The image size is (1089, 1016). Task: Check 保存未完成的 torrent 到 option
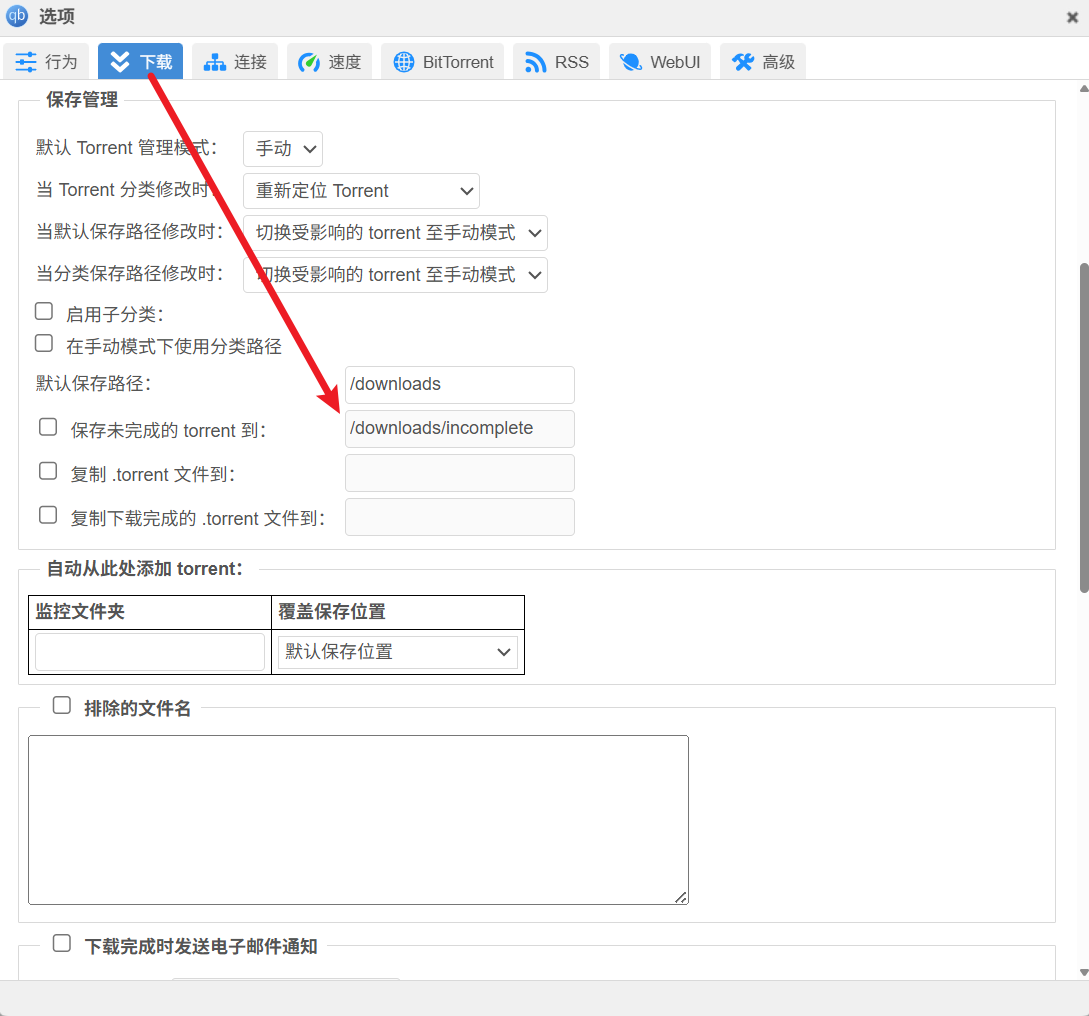pos(48,427)
